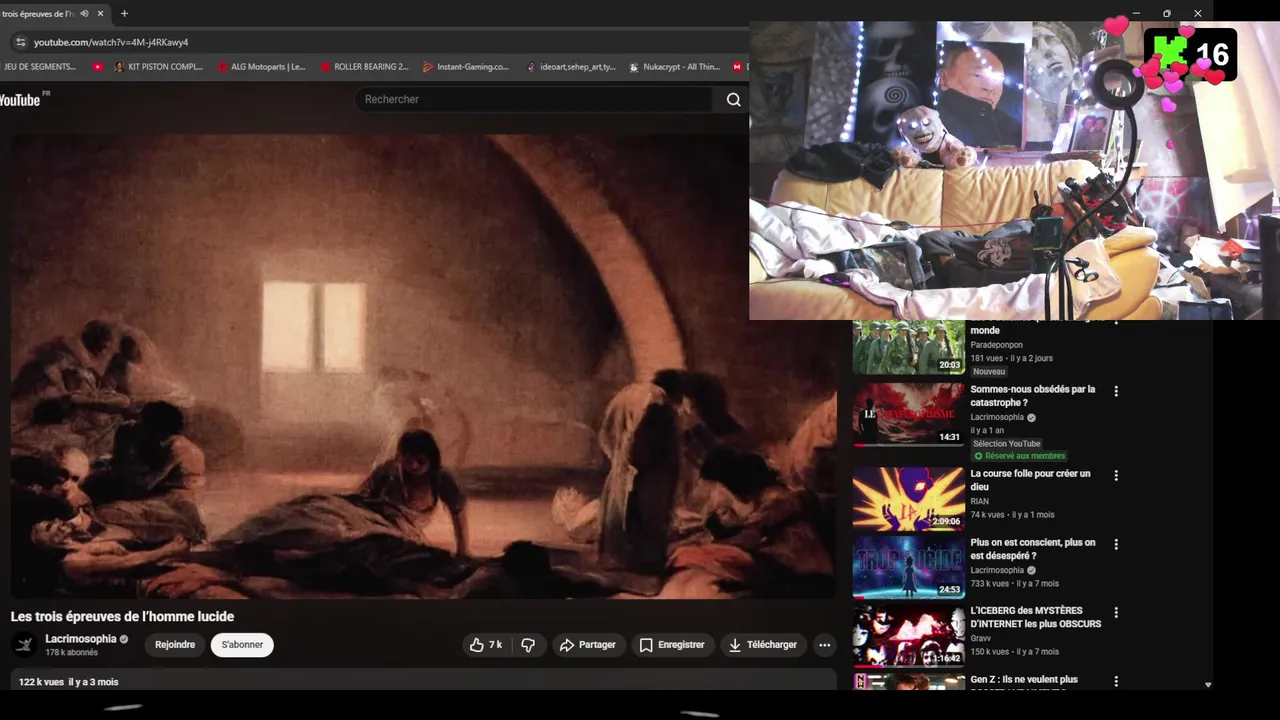Open the ALG Motoparts bookmark
The height and width of the screenshot is (720, 1280).
pos(261,67)
